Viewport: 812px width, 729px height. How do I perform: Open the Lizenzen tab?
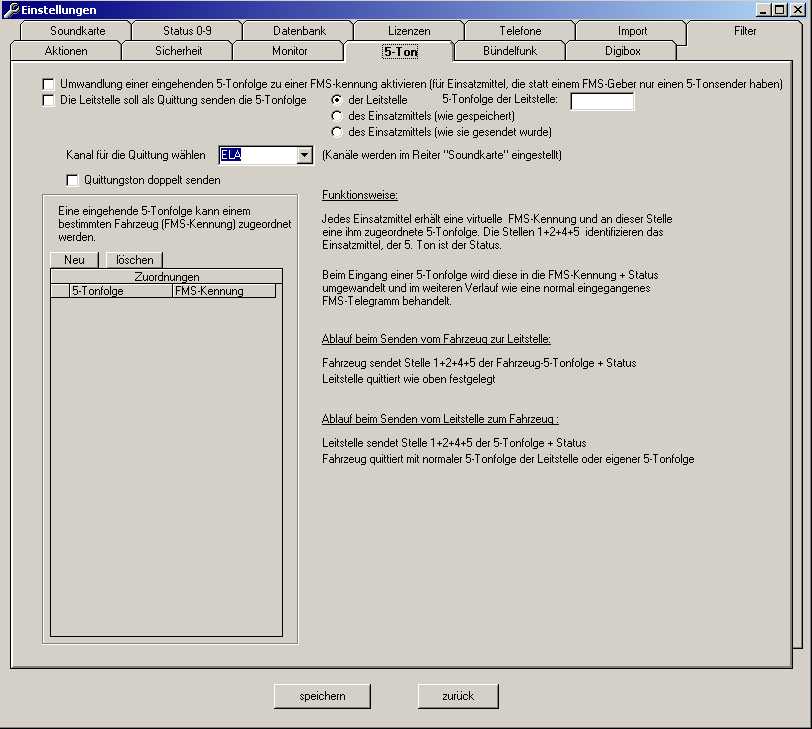tap(409, 31)
